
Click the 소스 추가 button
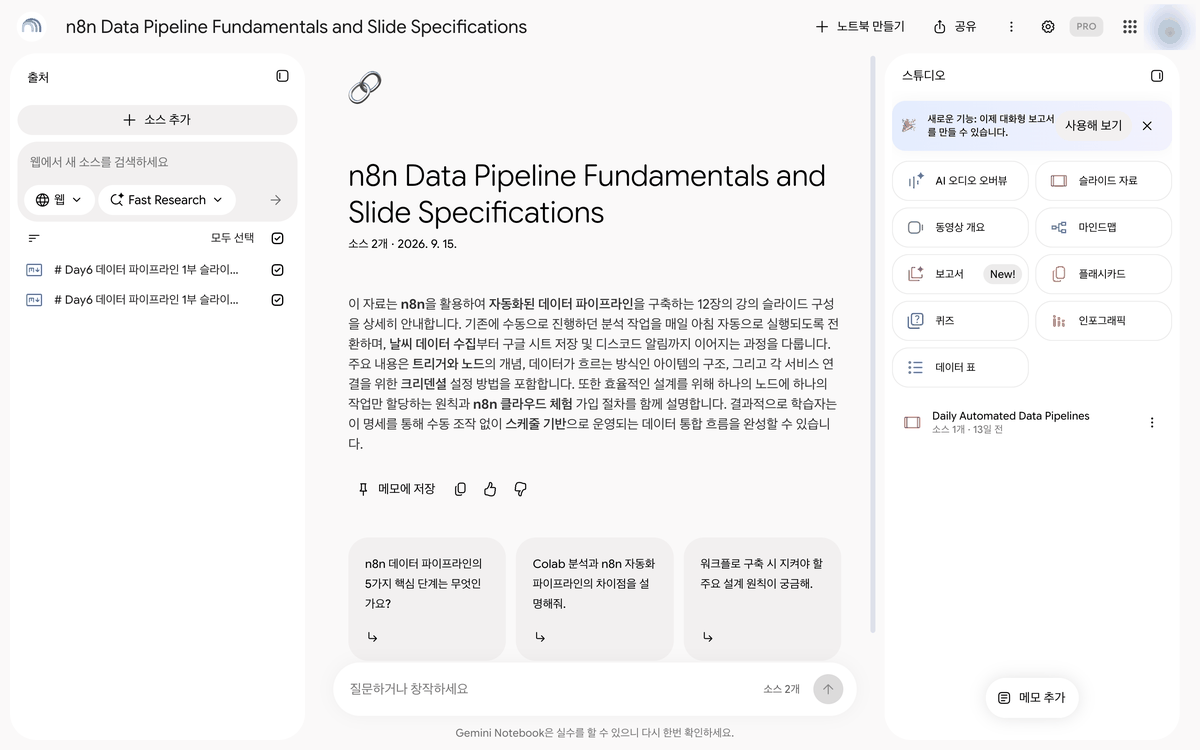pos(157,120)
